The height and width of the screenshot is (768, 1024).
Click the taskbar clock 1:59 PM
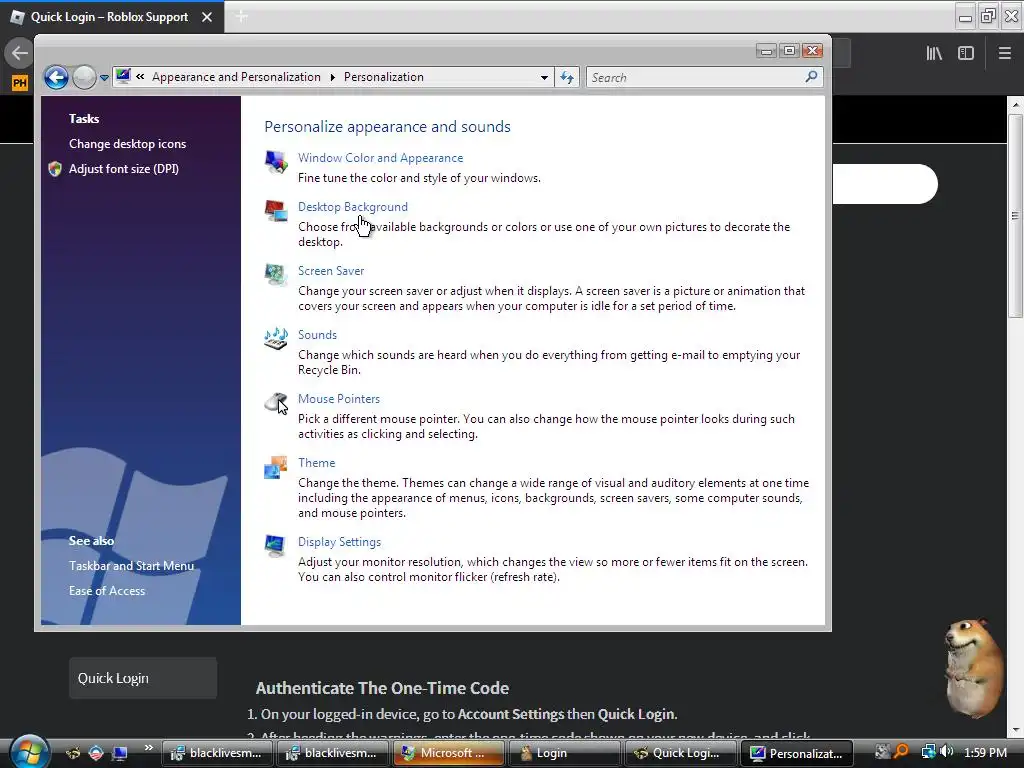(x=985, y=753)
